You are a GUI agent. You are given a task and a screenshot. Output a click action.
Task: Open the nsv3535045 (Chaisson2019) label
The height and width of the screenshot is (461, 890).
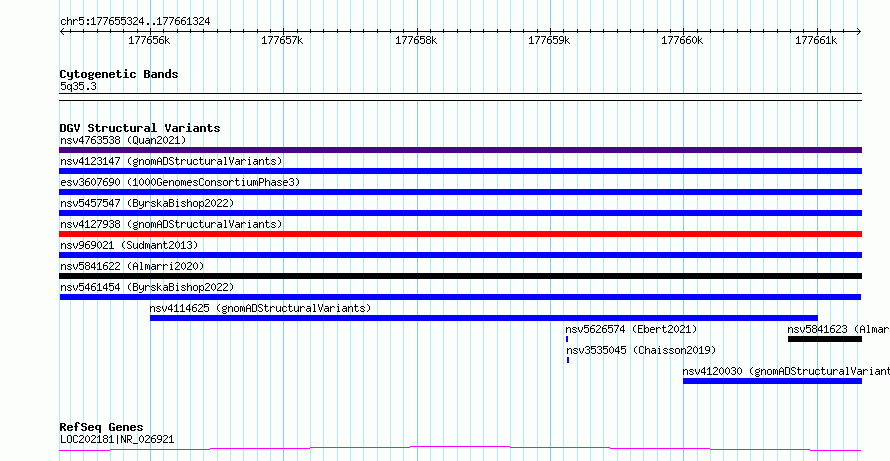coord(641,350)
